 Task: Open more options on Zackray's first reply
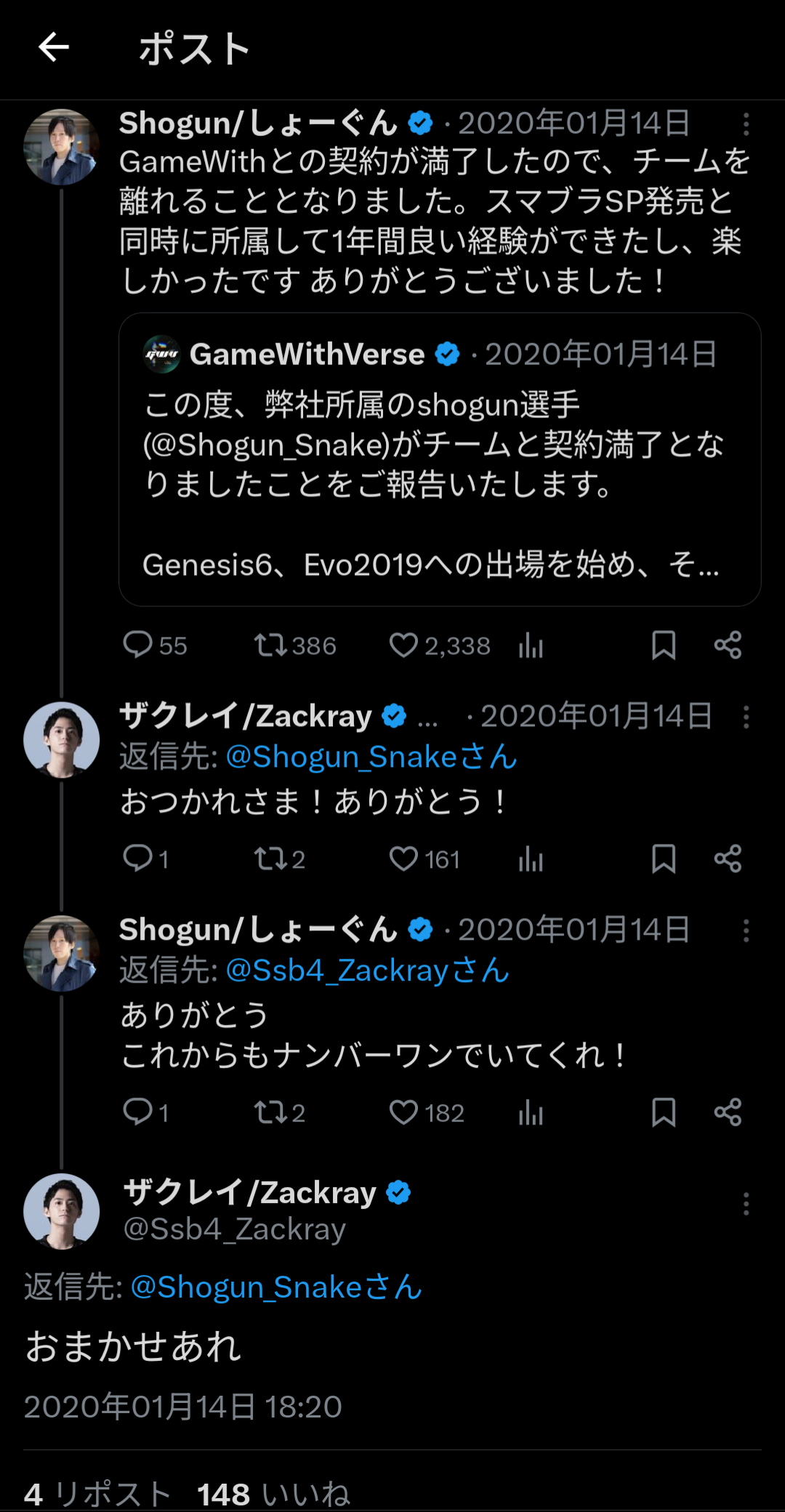tap(746, 717)
